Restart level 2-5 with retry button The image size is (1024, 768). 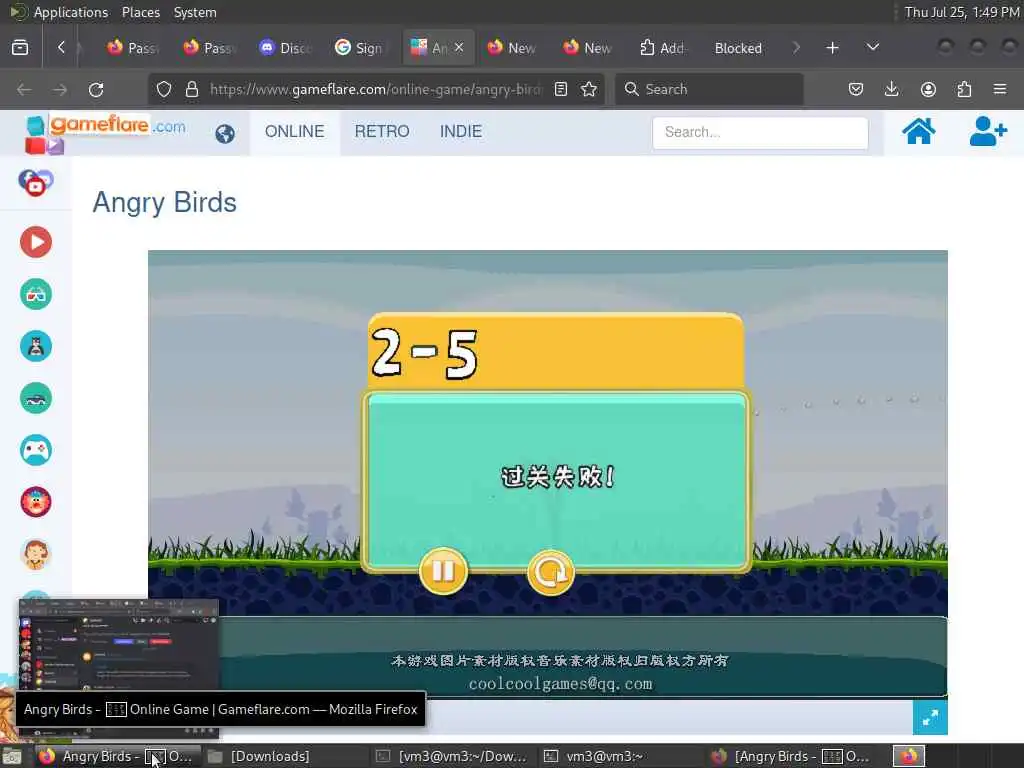click(551, 572)
